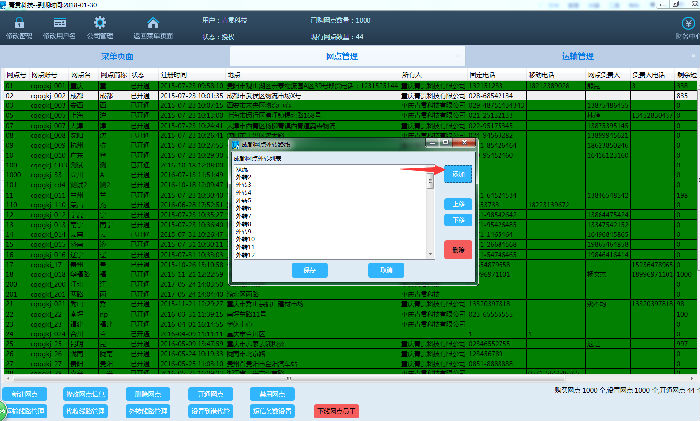Click the red button in the bottom button bar

(x=336, y=411)
